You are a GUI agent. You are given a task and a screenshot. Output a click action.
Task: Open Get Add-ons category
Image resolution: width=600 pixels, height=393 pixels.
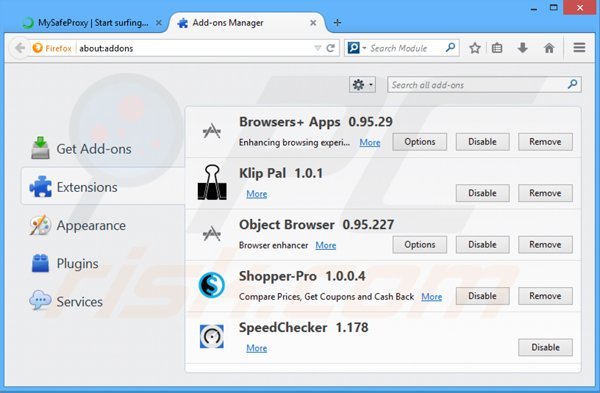pos(81,149)
